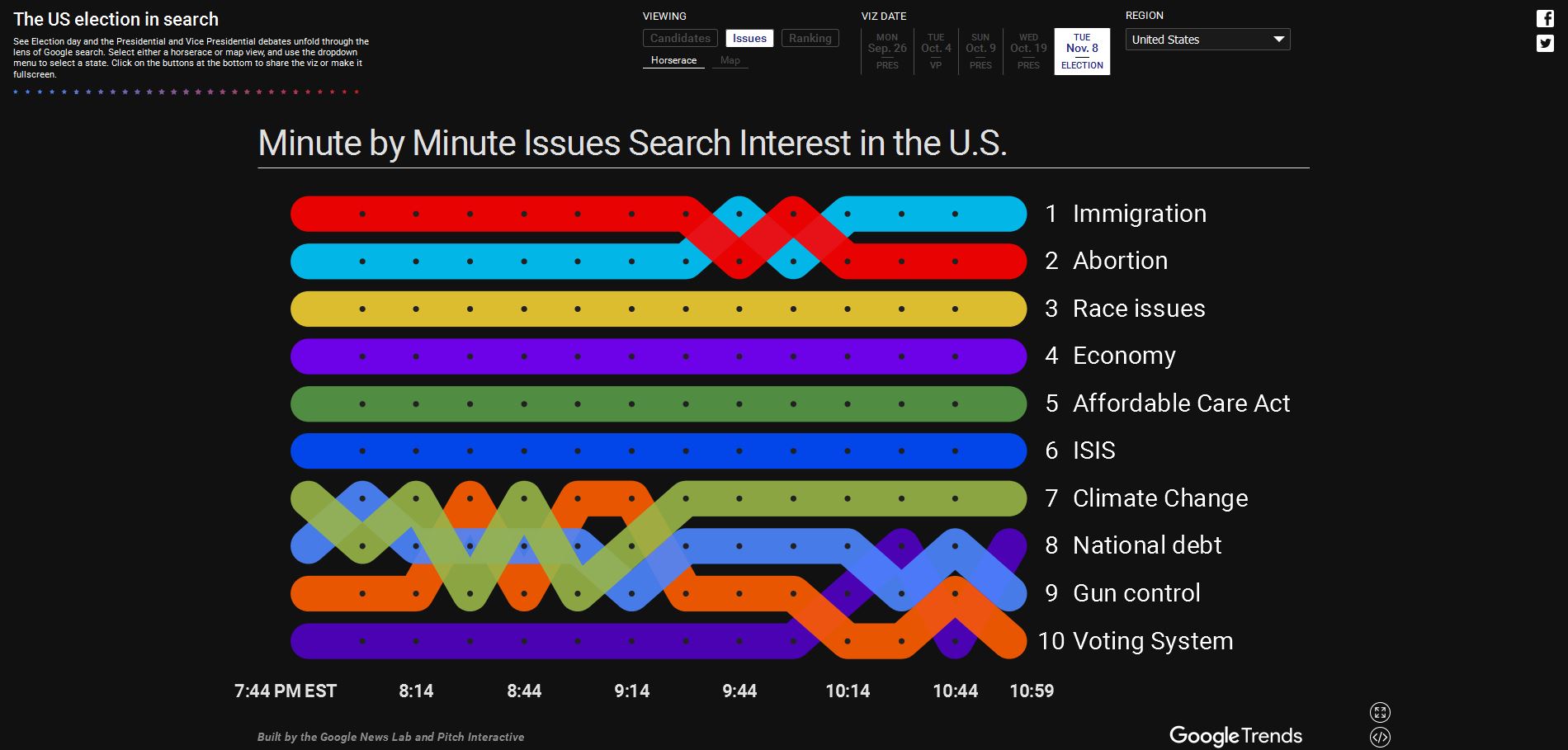
Task: Click the 10:44 time label
Action: click(x=955, y=691)
